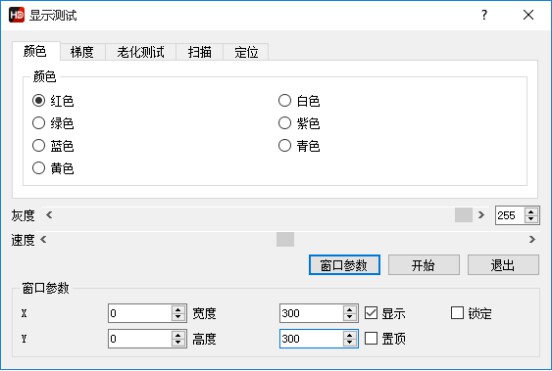The image size is (552, 371).
Task: Click the 退出 button
Action: point(503,265)
